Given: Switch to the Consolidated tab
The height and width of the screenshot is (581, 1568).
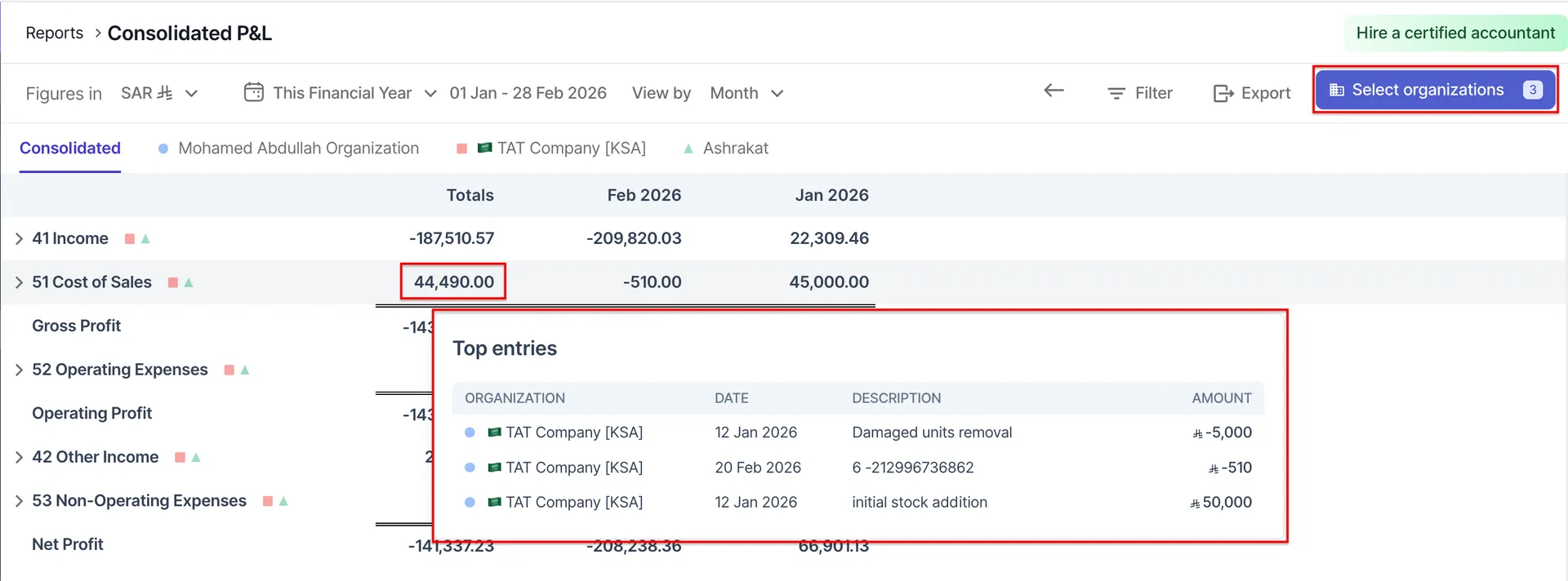Looking at the screenshot, I should [x=70, y=149].
